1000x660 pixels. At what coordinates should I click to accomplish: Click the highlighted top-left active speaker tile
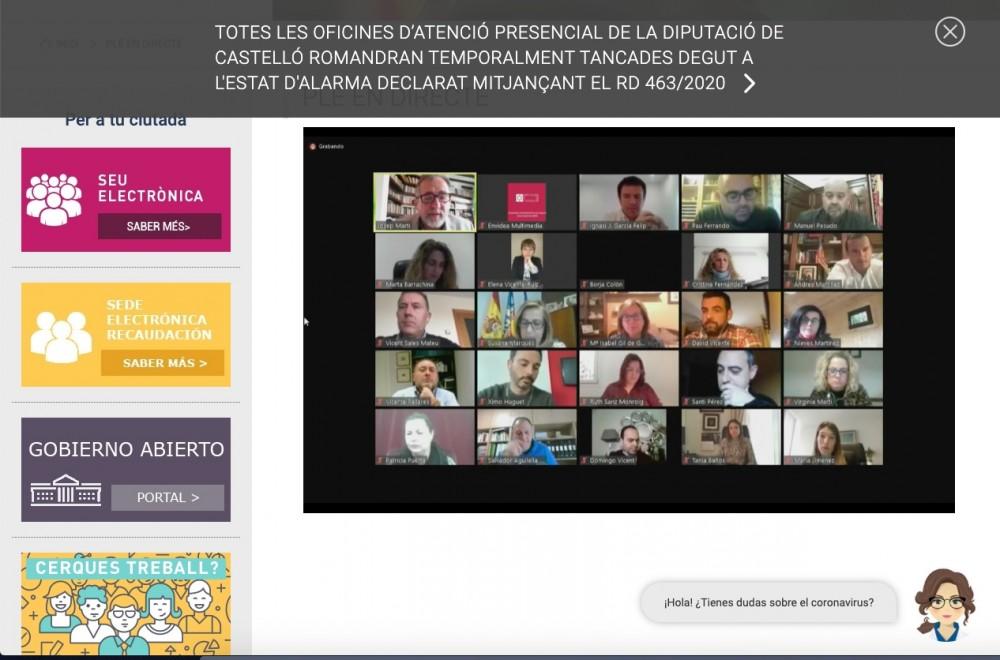point(424,202)
